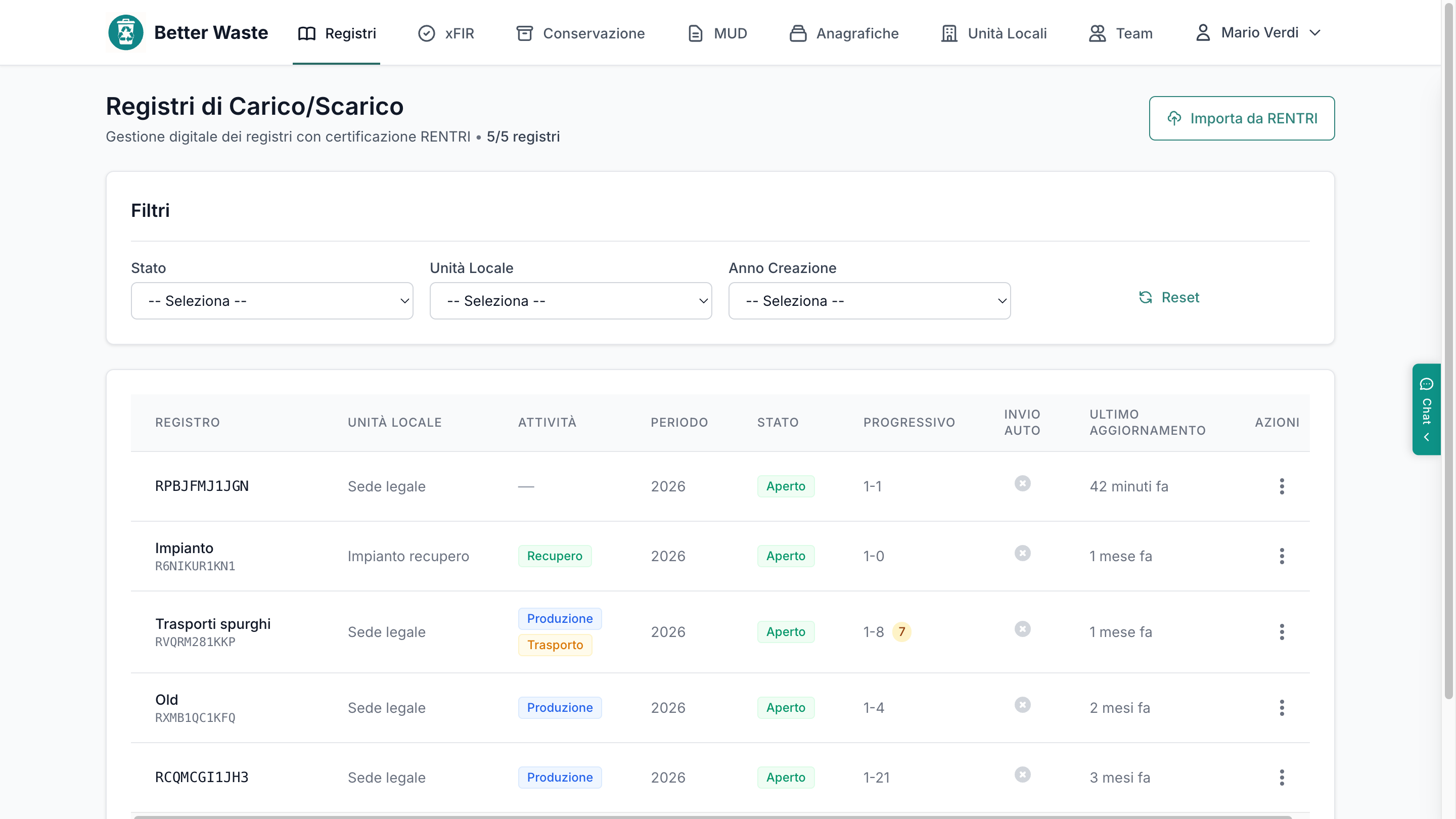The height and width of the screenshot is (819, 1456).
Task: Click the Trasporto activity tag
Action: tap(555, 645)
